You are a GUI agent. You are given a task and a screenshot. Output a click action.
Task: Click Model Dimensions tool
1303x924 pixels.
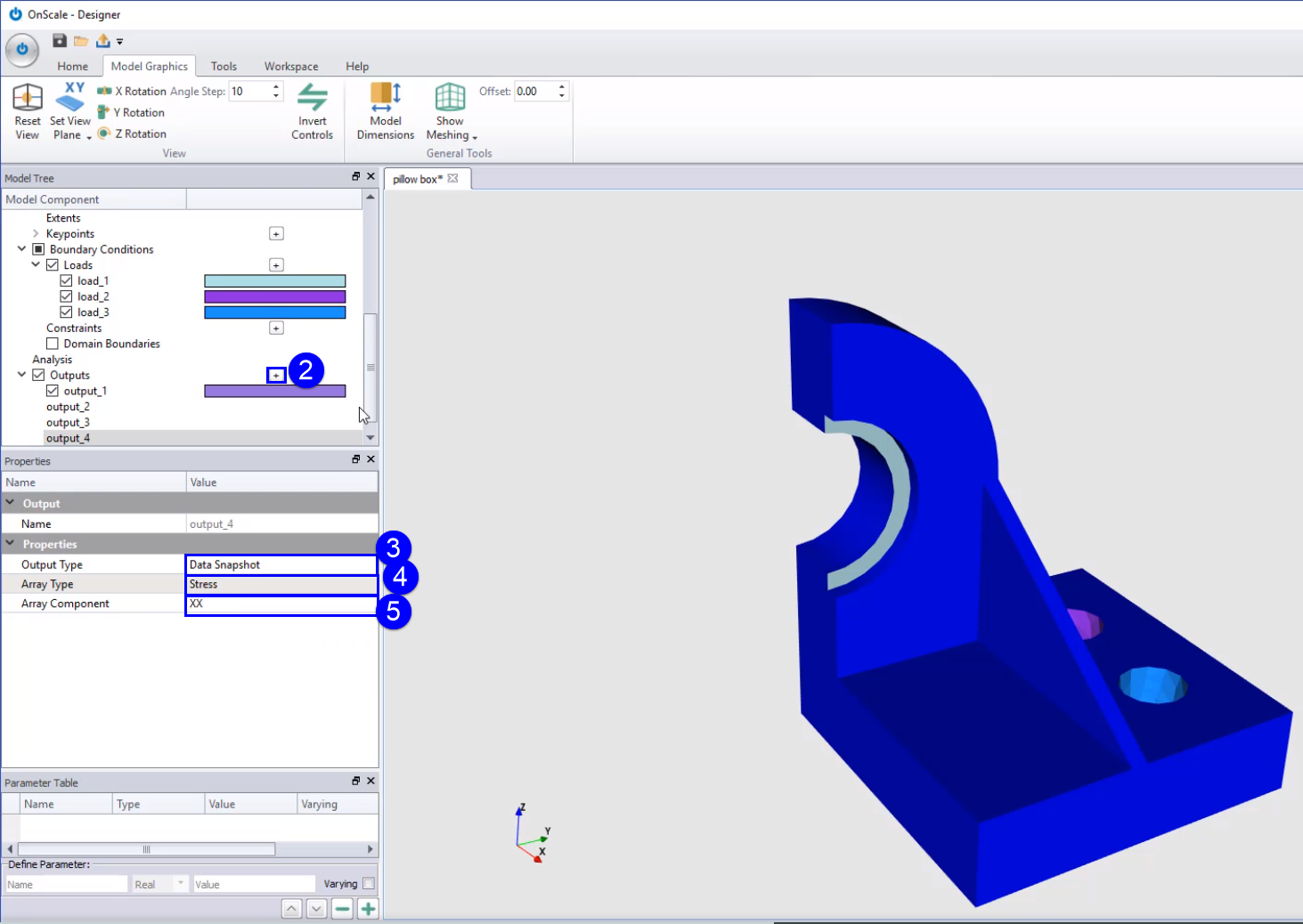pyautogui.click(x=386, y=111)
